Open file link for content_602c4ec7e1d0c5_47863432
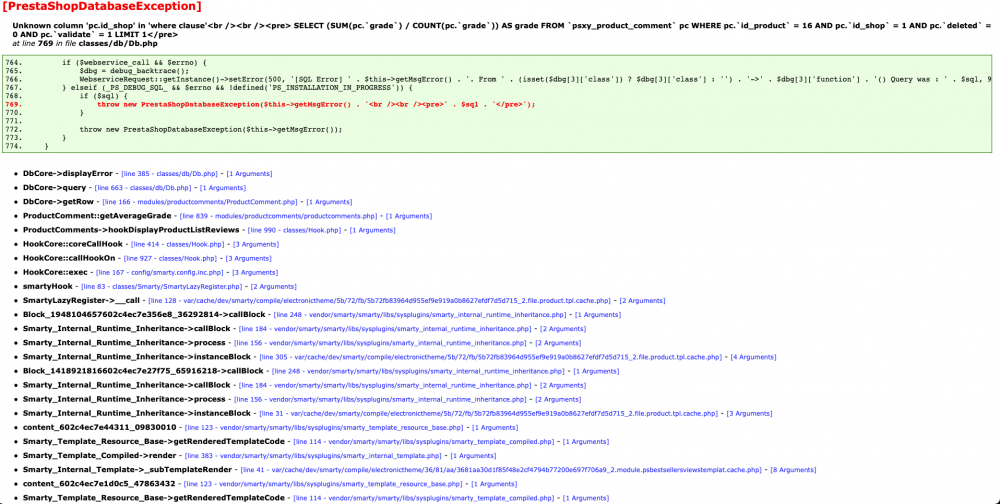The height and width of the screenshot is (504, 1000). (321, 483)
